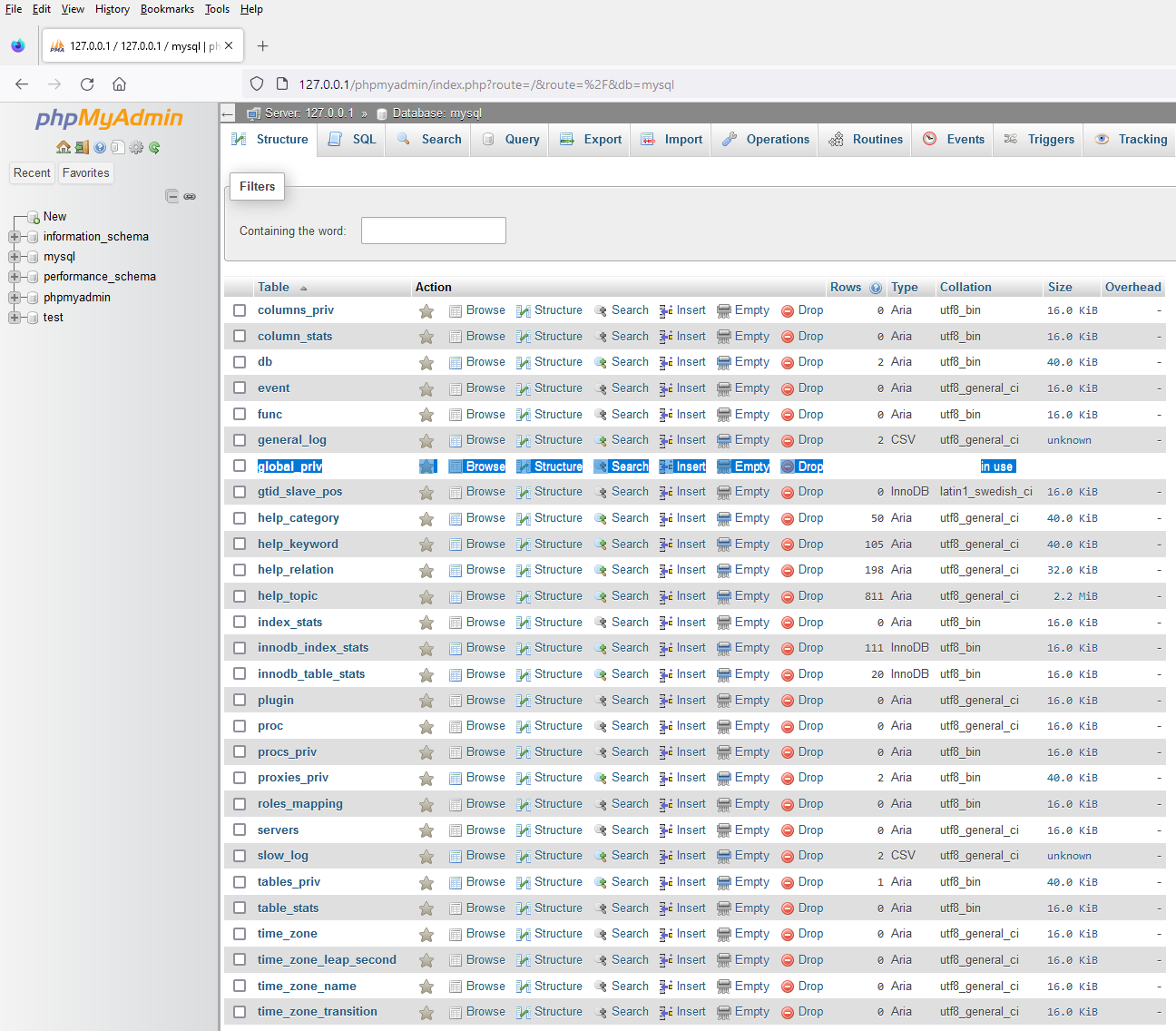Viewport: 1176px width, 1031px height.
Task: Click the Home icon under the phpMyAdmin logo
Action: [x=64, y=147]
